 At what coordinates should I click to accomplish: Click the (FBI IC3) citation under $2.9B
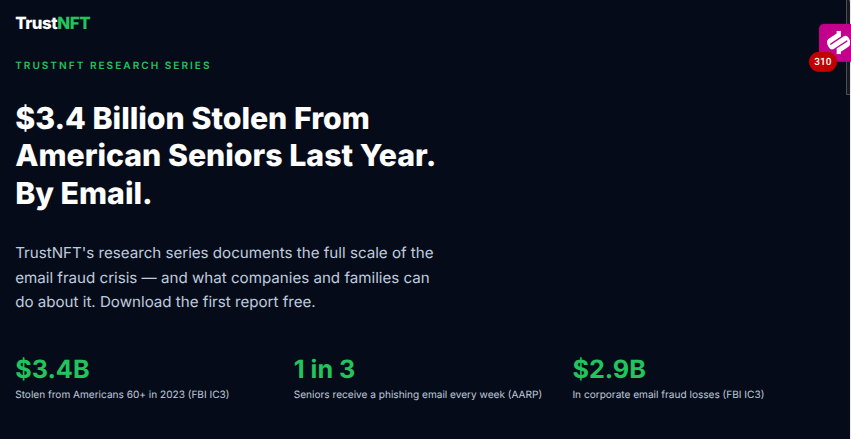pos(744,395)
